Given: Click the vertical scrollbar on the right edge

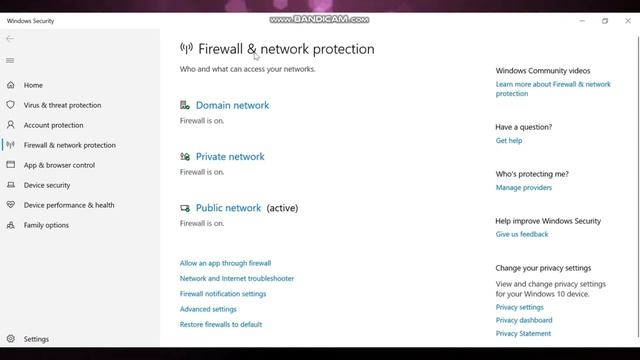Looking at the screenshot, I should point(638,187).
